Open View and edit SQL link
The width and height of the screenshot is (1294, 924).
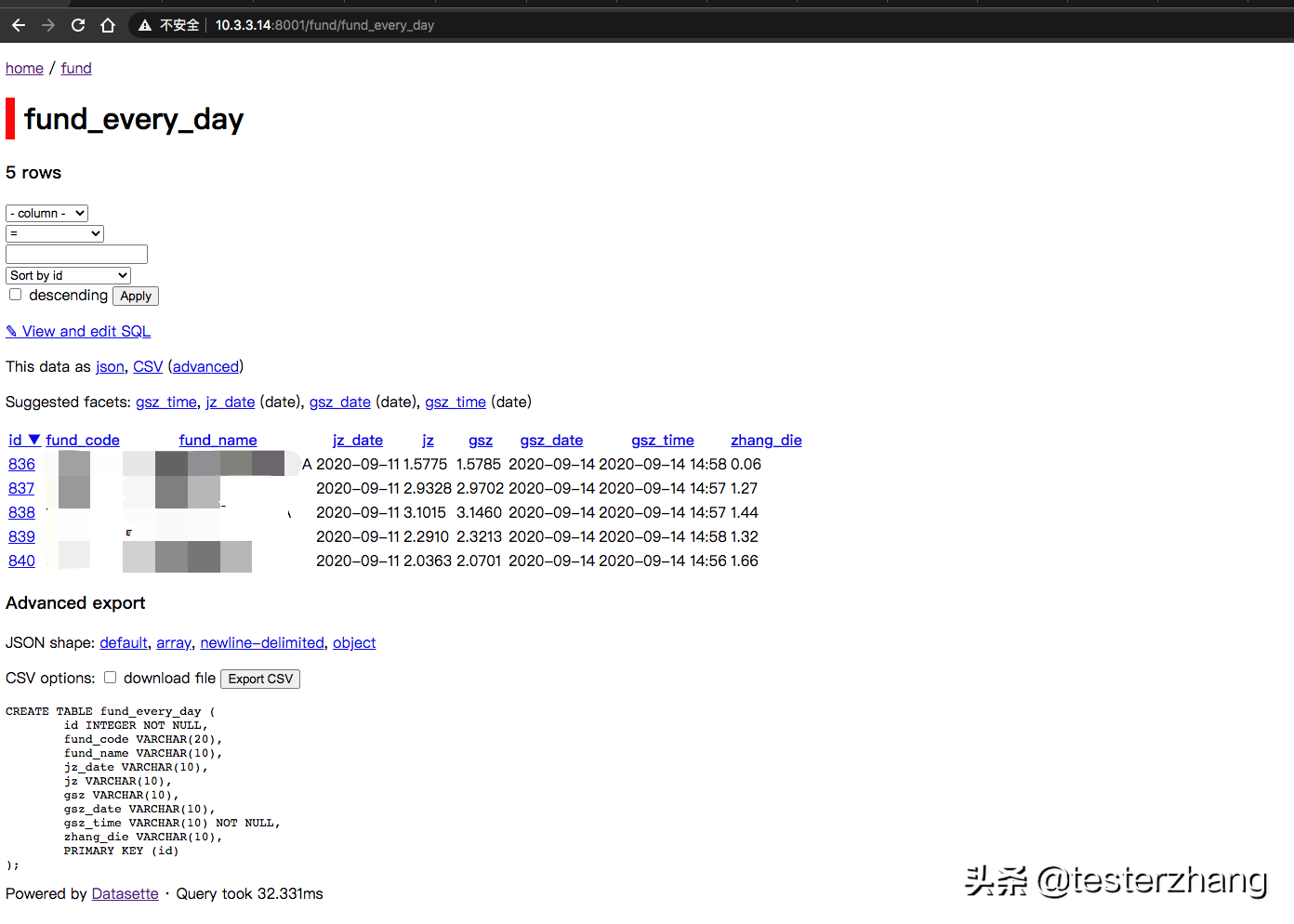(x=78, y=331)
